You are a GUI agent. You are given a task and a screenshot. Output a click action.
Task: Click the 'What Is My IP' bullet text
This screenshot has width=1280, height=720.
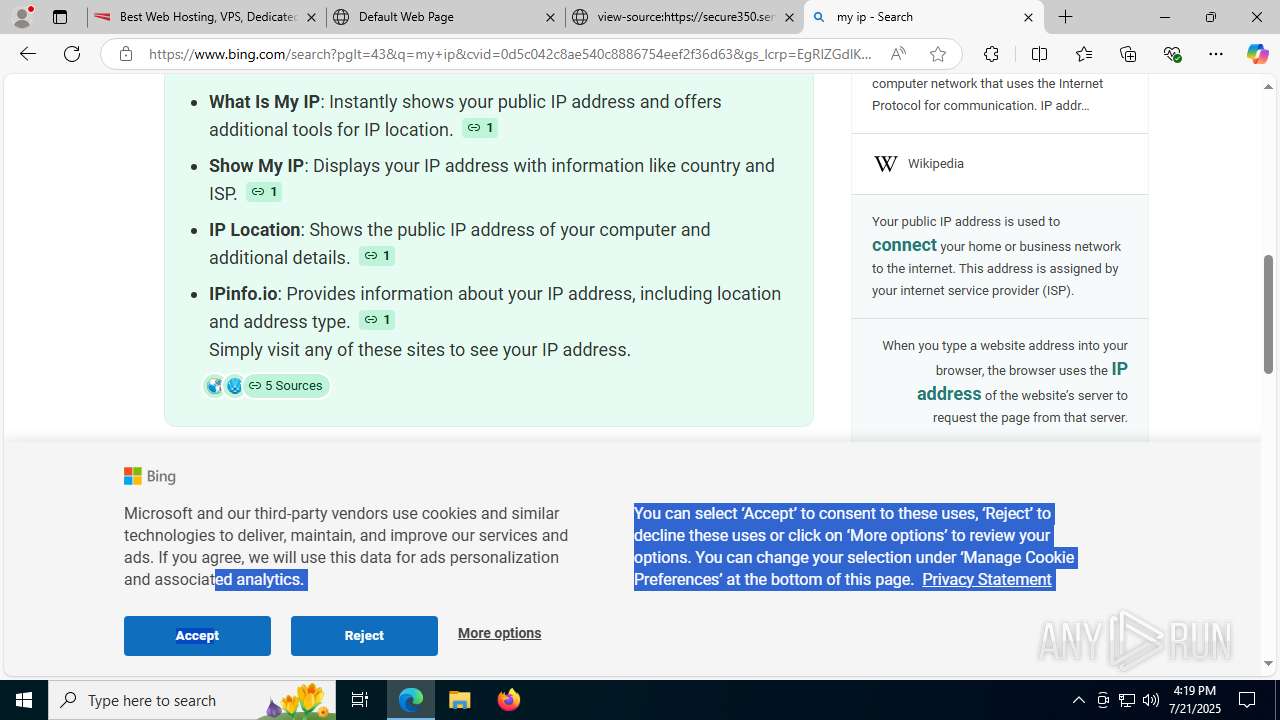point(264,102)
